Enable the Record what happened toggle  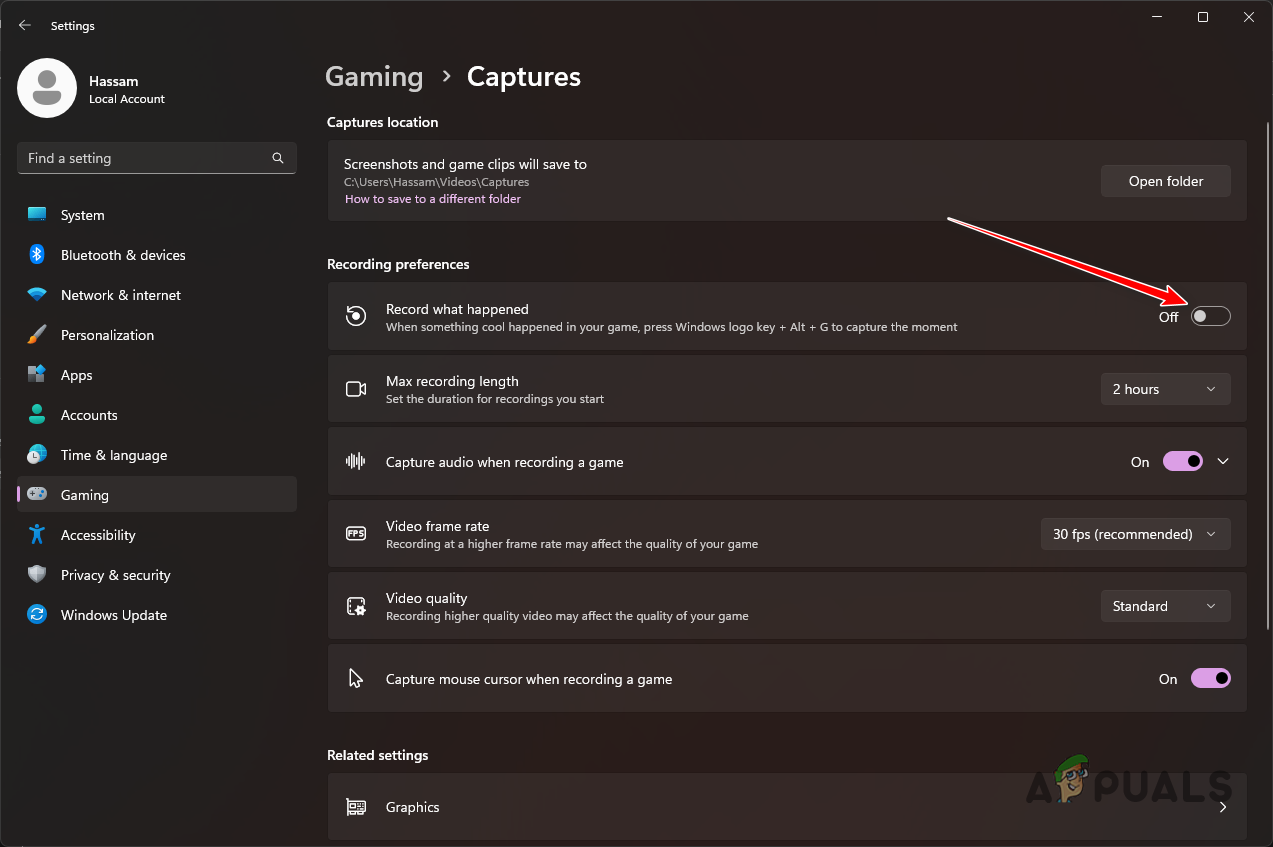pyautogui.click(x=1209, y=315)
